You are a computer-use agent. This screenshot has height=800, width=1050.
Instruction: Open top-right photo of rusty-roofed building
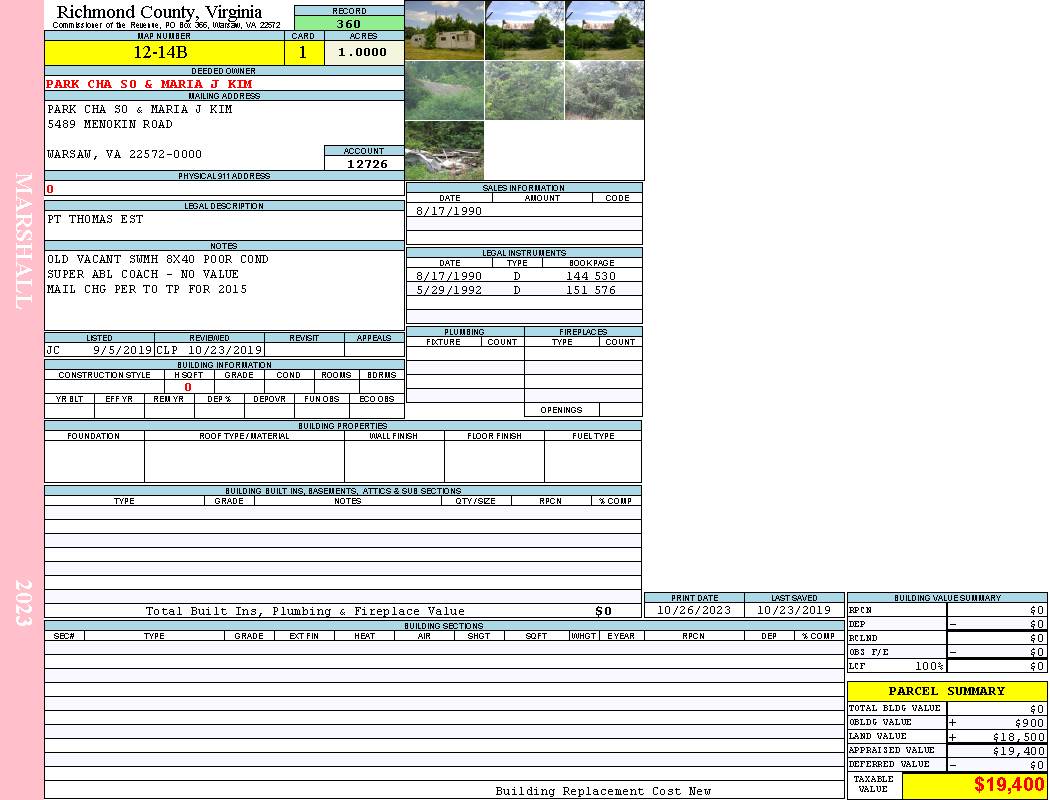[x=604, y=31]
